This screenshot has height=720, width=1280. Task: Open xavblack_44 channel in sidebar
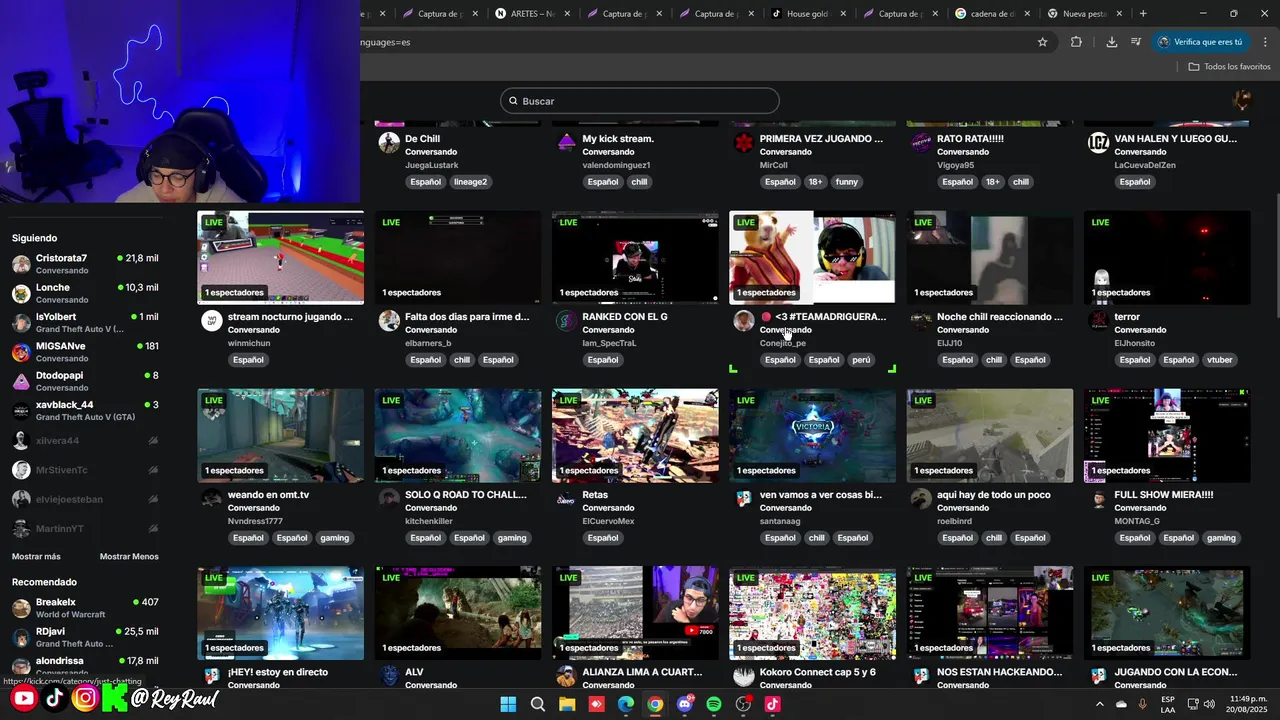[x=85, y=410]
